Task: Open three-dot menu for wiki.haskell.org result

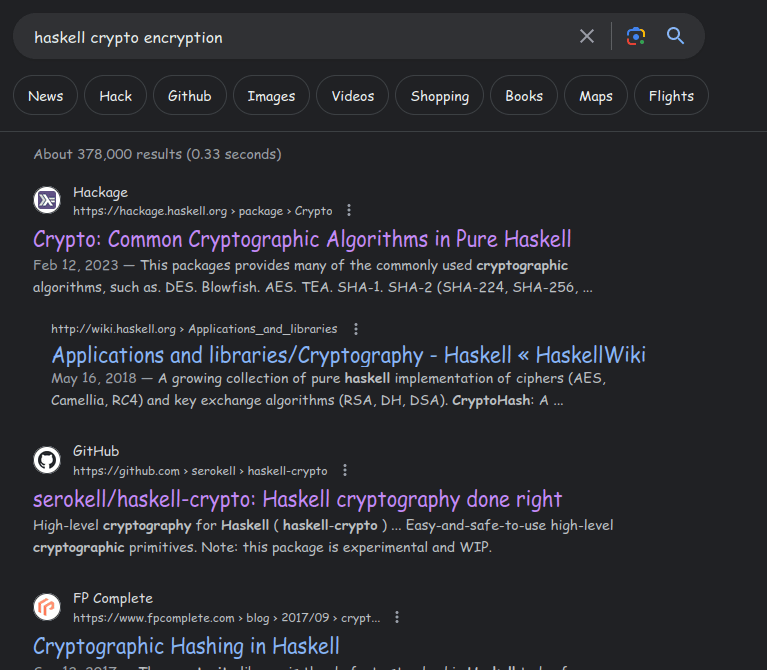Action: point(356,329)
